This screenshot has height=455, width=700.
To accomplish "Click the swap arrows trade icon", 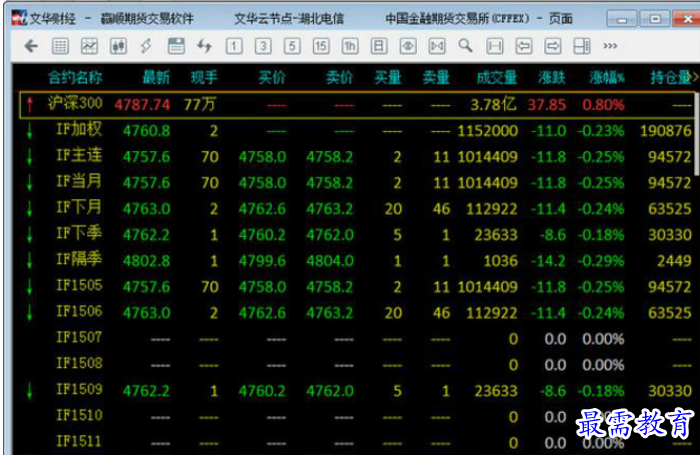I will tap(204, 46).
